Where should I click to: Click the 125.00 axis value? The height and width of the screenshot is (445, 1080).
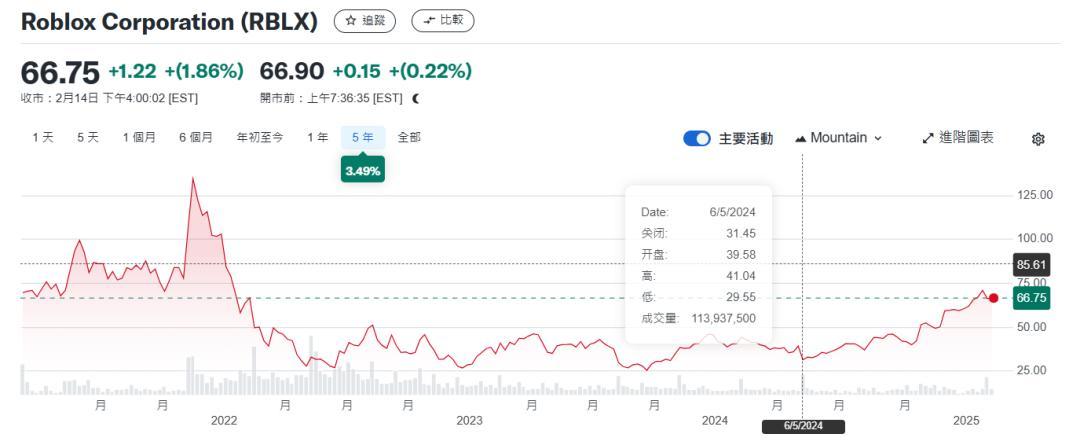[1035, 195]
